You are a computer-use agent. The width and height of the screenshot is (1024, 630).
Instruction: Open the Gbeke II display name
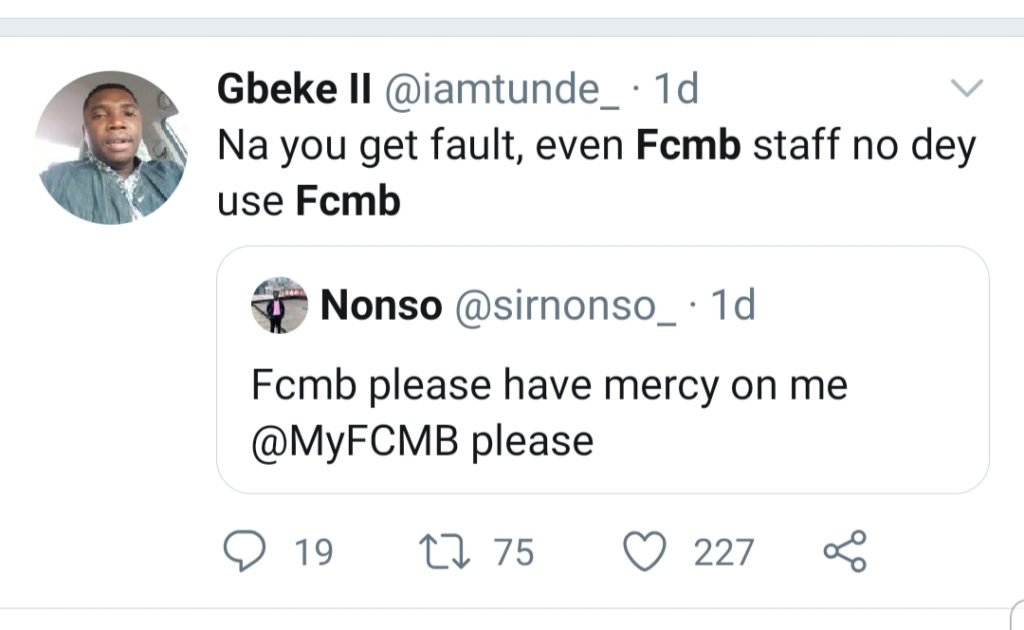[x=294, y=91]
